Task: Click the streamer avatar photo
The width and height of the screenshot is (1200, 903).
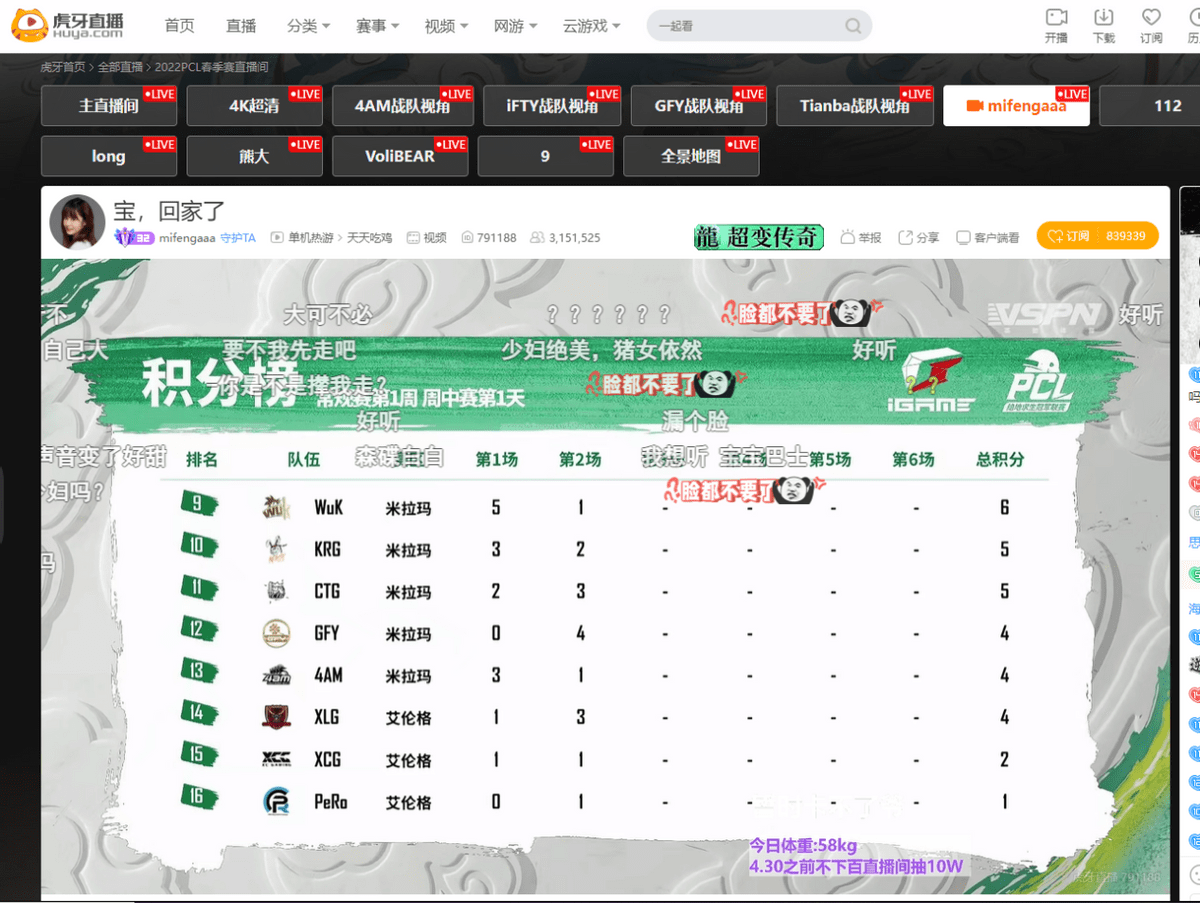Action: 77,222
